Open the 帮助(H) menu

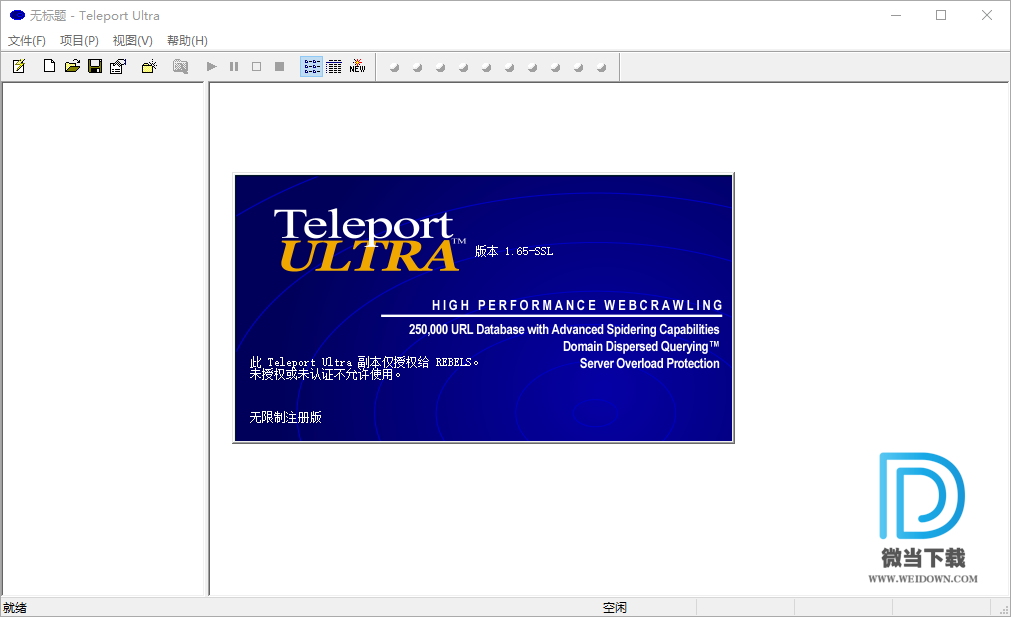(187, 41)
